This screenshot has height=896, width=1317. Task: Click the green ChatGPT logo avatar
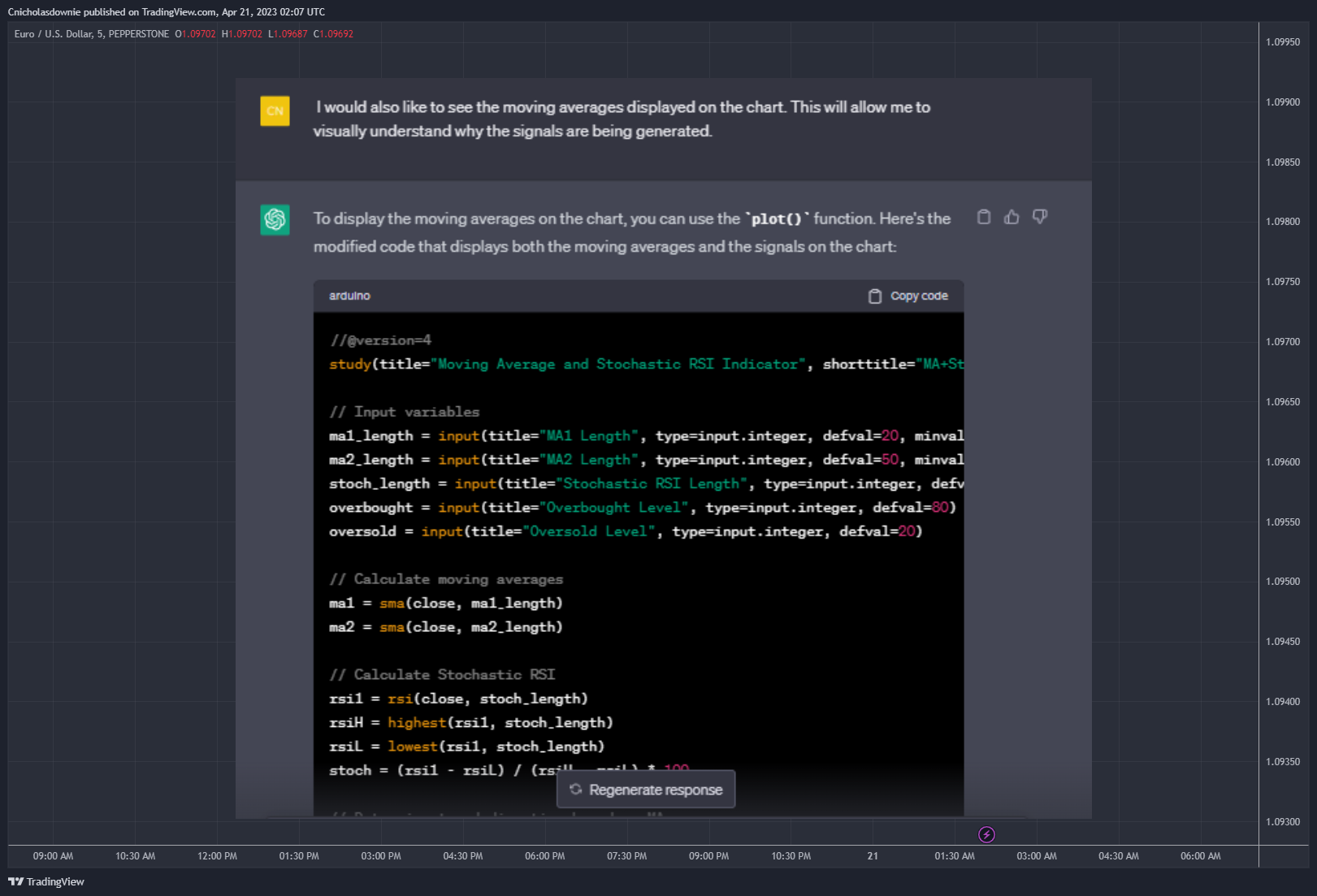pyautogui.click(x=275, y=219)
